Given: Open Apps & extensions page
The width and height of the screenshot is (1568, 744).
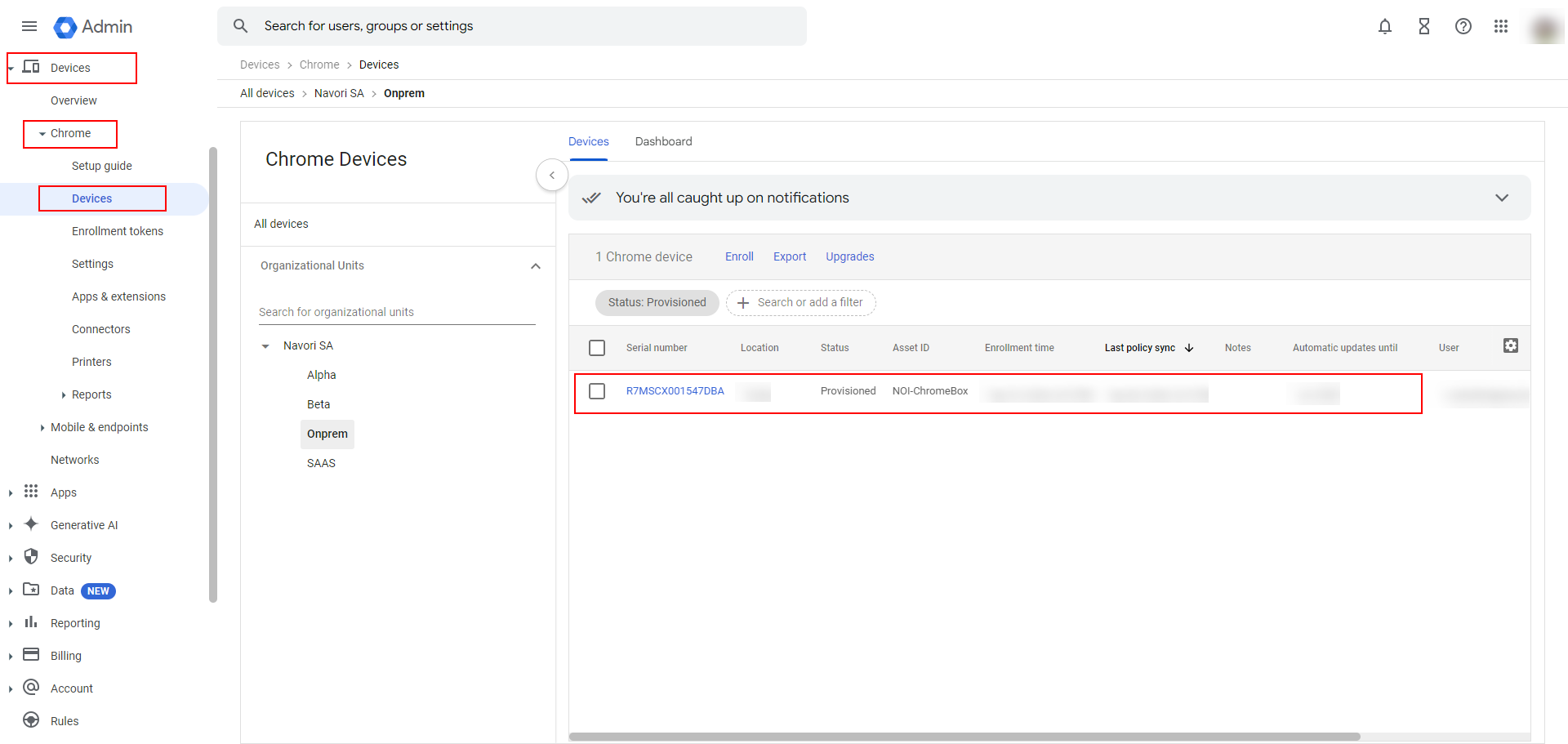Looking at the screenshot, I should pos(118,296).
